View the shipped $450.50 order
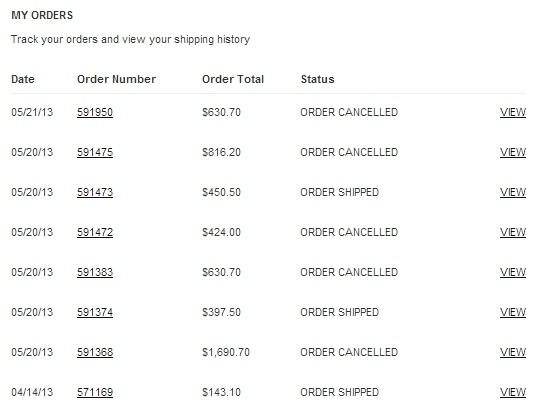 click(x=513, y=192)
